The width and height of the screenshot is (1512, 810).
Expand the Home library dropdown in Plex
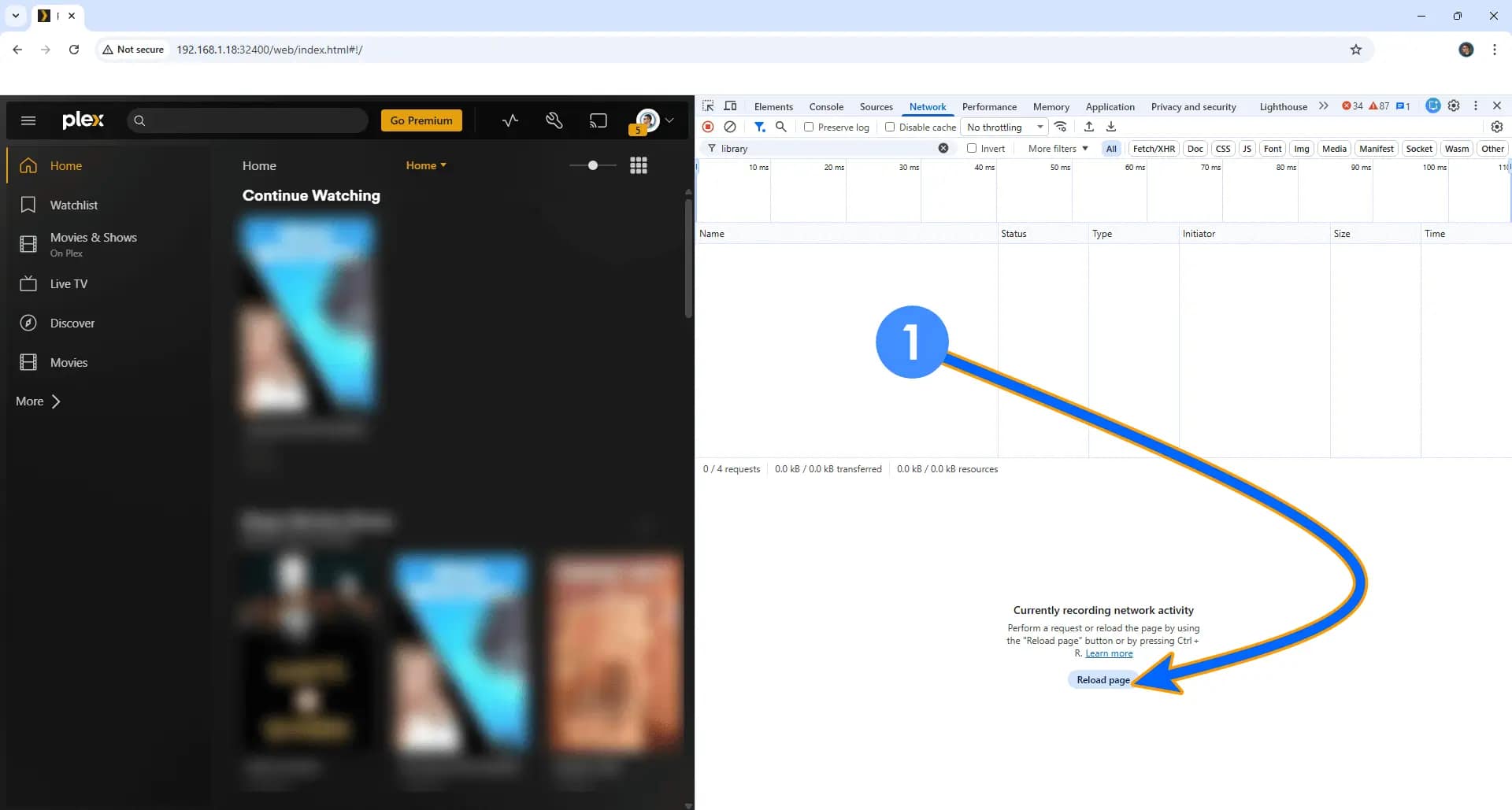tap(426, 165)
